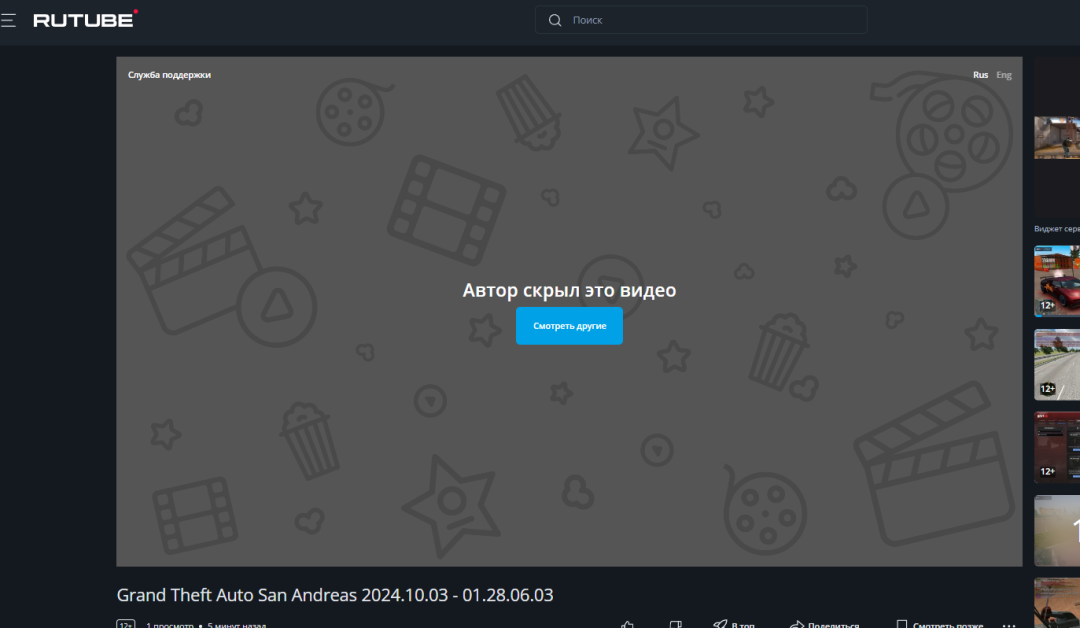Click the 'В топ' rocket icon
The height and width of the screenshot is (628, 1080).
[x=720, y=625]
